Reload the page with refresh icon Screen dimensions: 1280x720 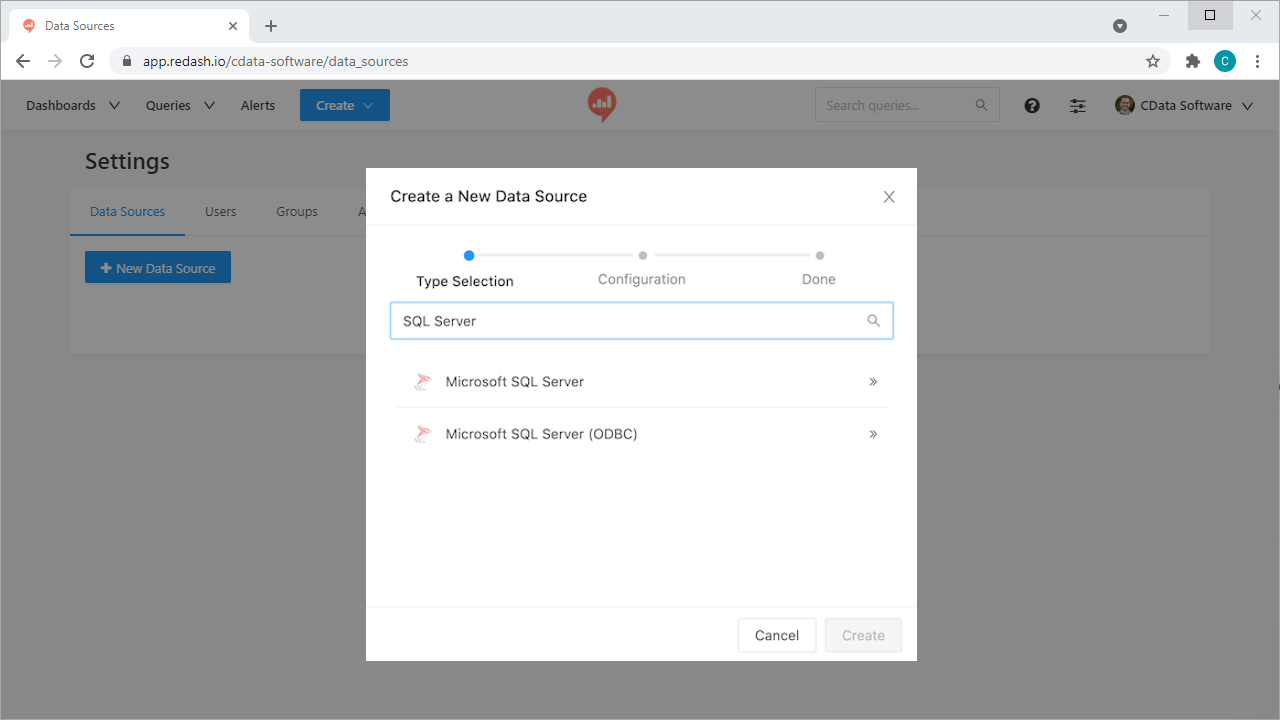coord(87,61)
